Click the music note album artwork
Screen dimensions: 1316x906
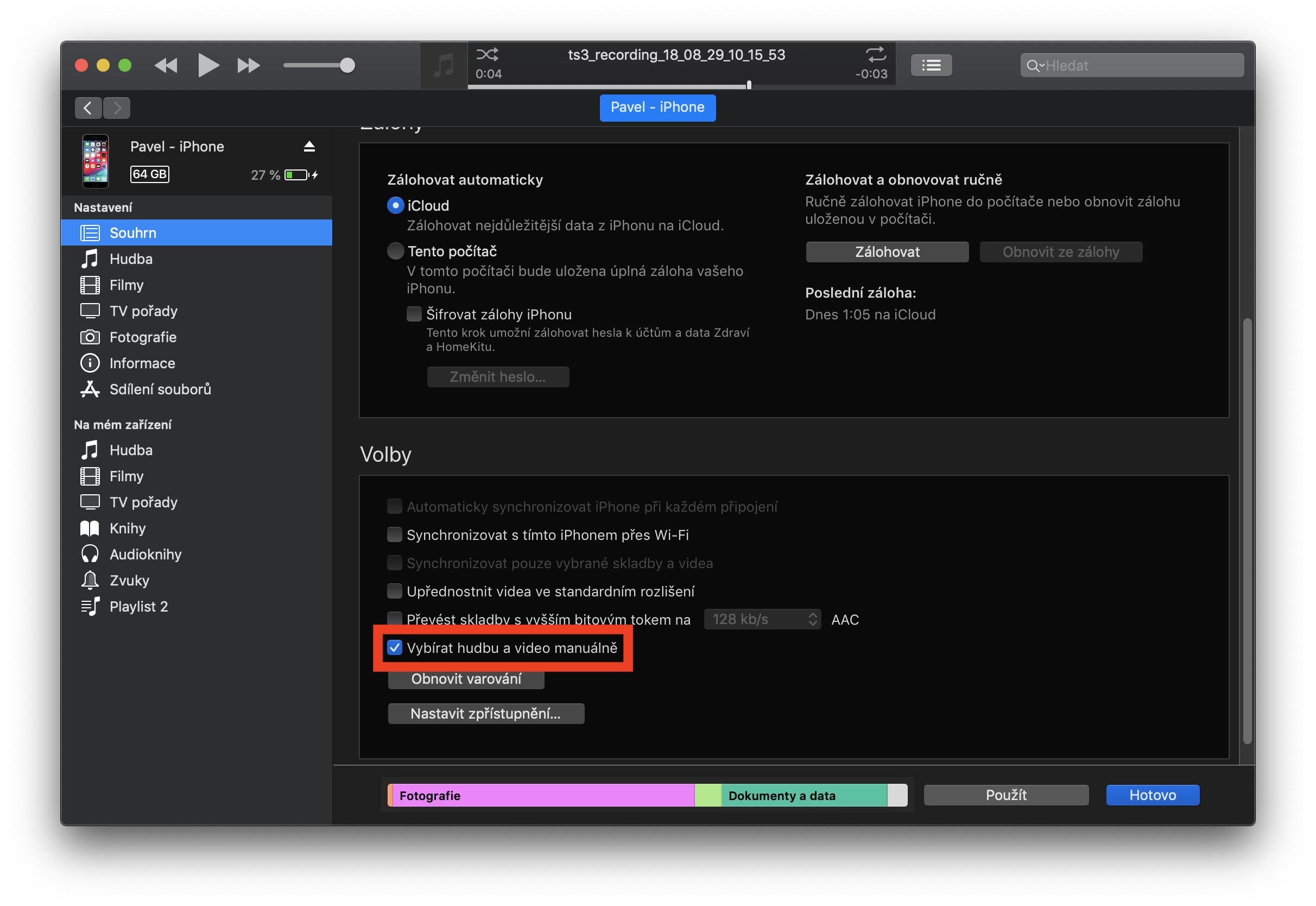(x=443, y=65)
